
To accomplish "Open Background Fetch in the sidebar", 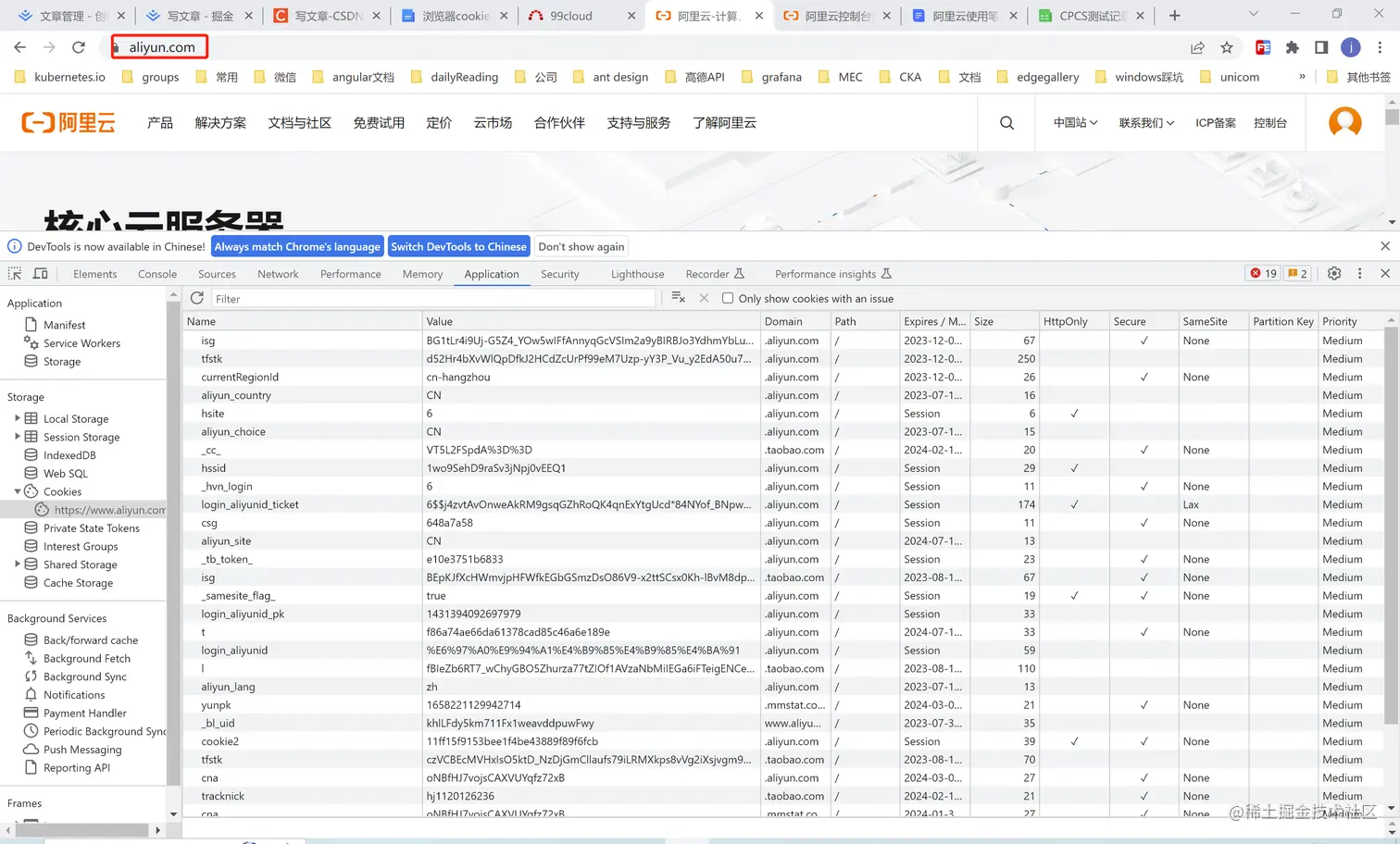I will (x=86, y=658).
